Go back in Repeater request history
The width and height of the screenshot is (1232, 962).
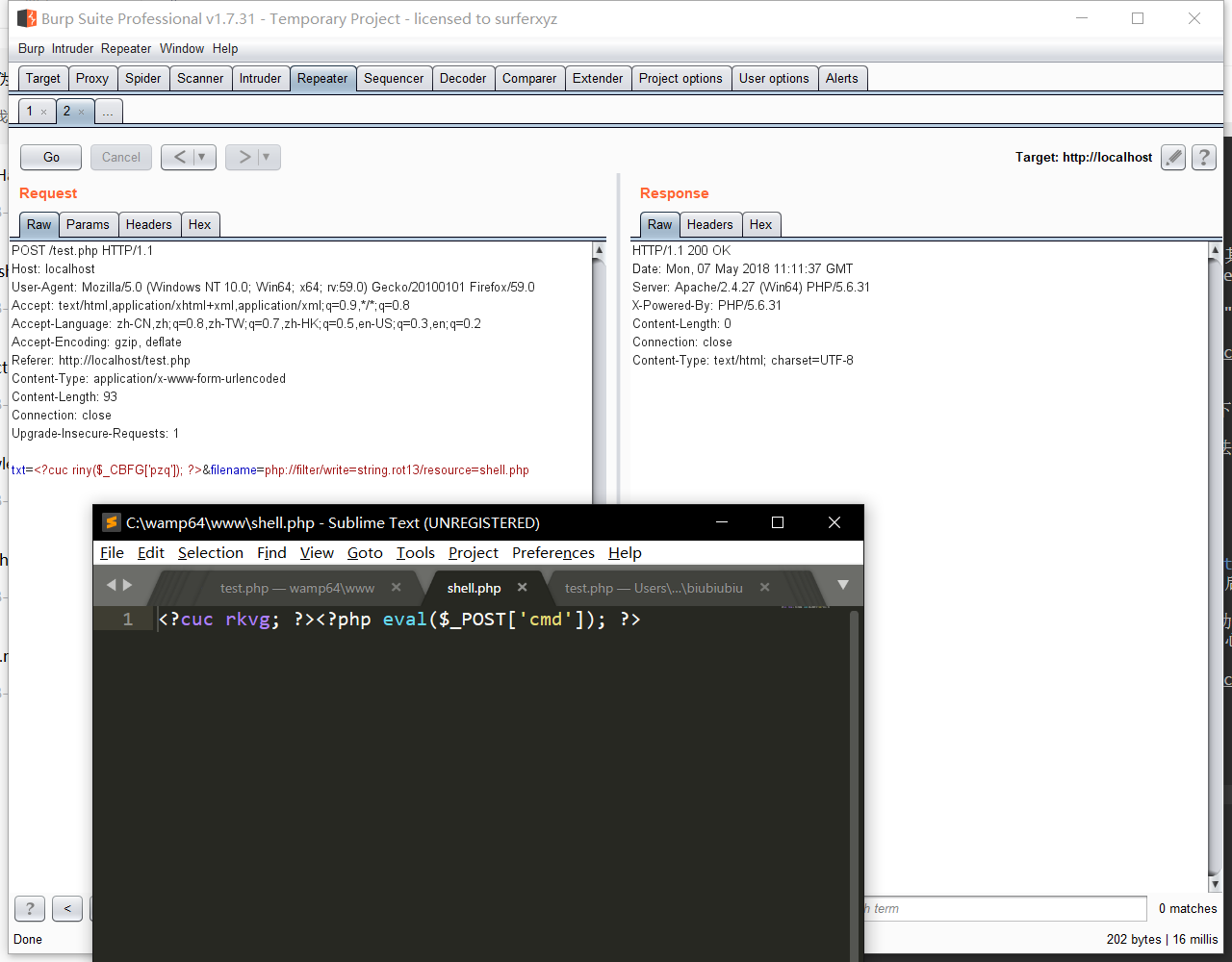click(x=179, y=157)
